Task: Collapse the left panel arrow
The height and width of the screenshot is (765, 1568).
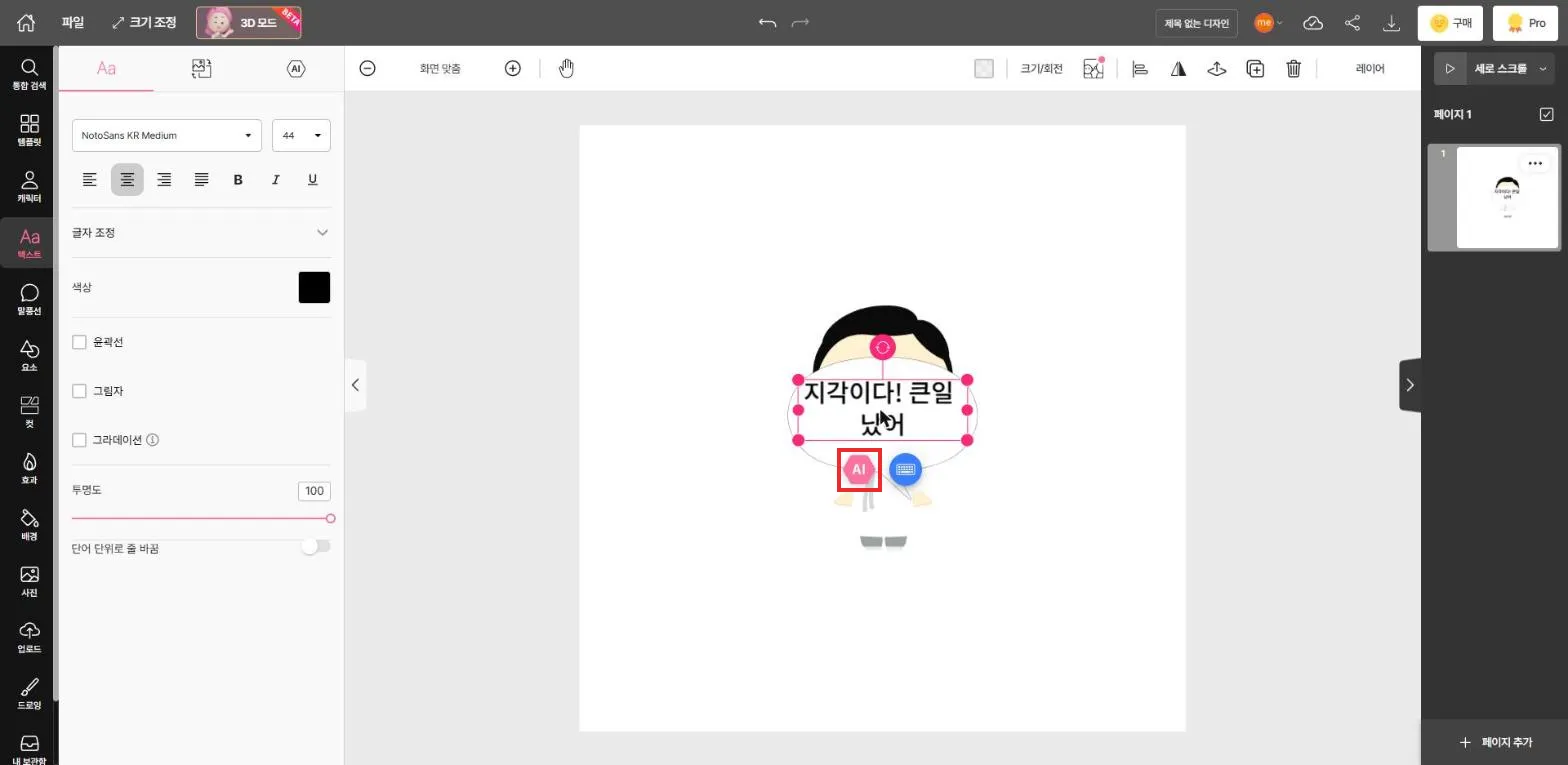Action: 355,385
